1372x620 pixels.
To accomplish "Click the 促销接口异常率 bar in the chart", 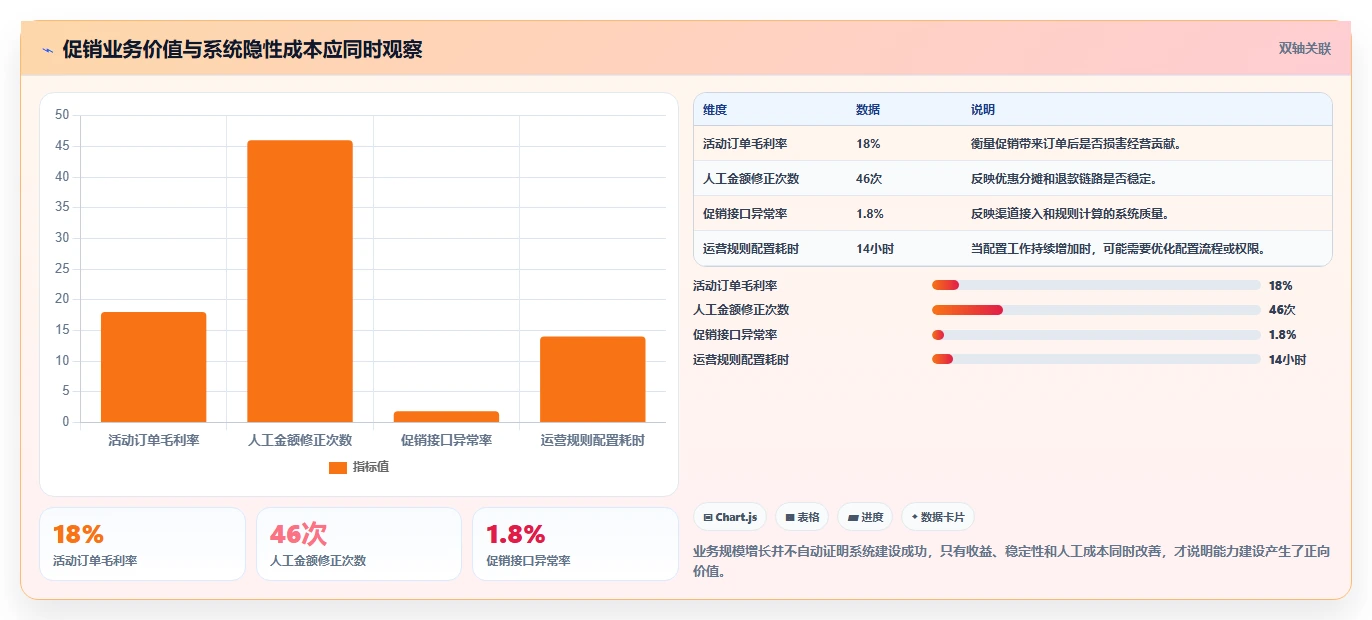I will tap(446, 416).
